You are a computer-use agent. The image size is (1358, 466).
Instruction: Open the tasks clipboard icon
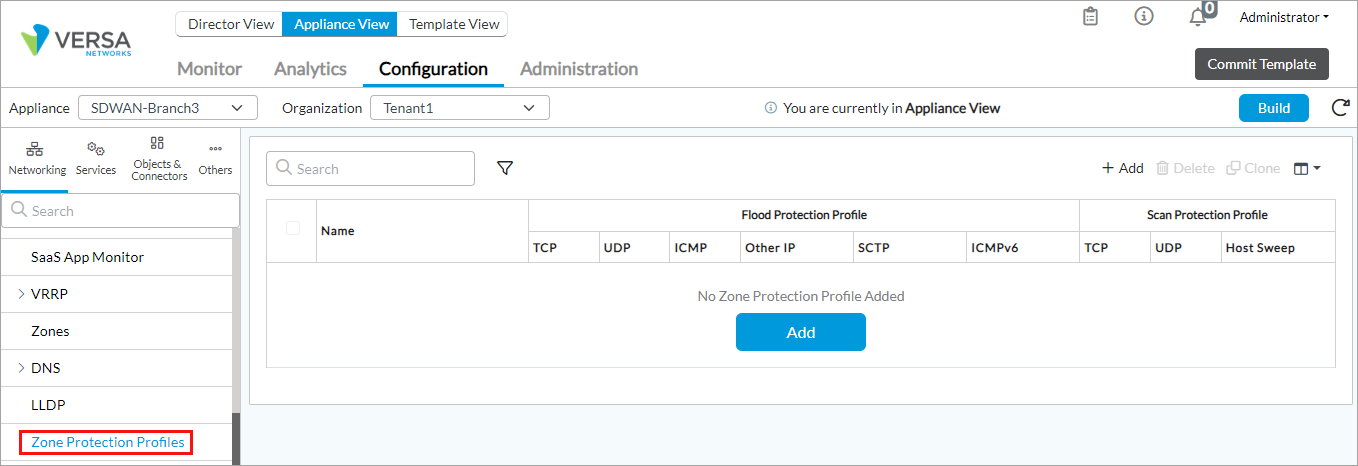coord(1091,17)
